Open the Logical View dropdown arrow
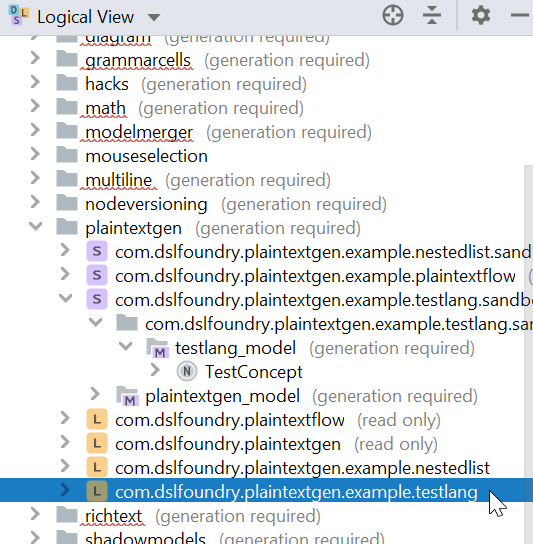533x544 pixels. click(x=154, y=17)
